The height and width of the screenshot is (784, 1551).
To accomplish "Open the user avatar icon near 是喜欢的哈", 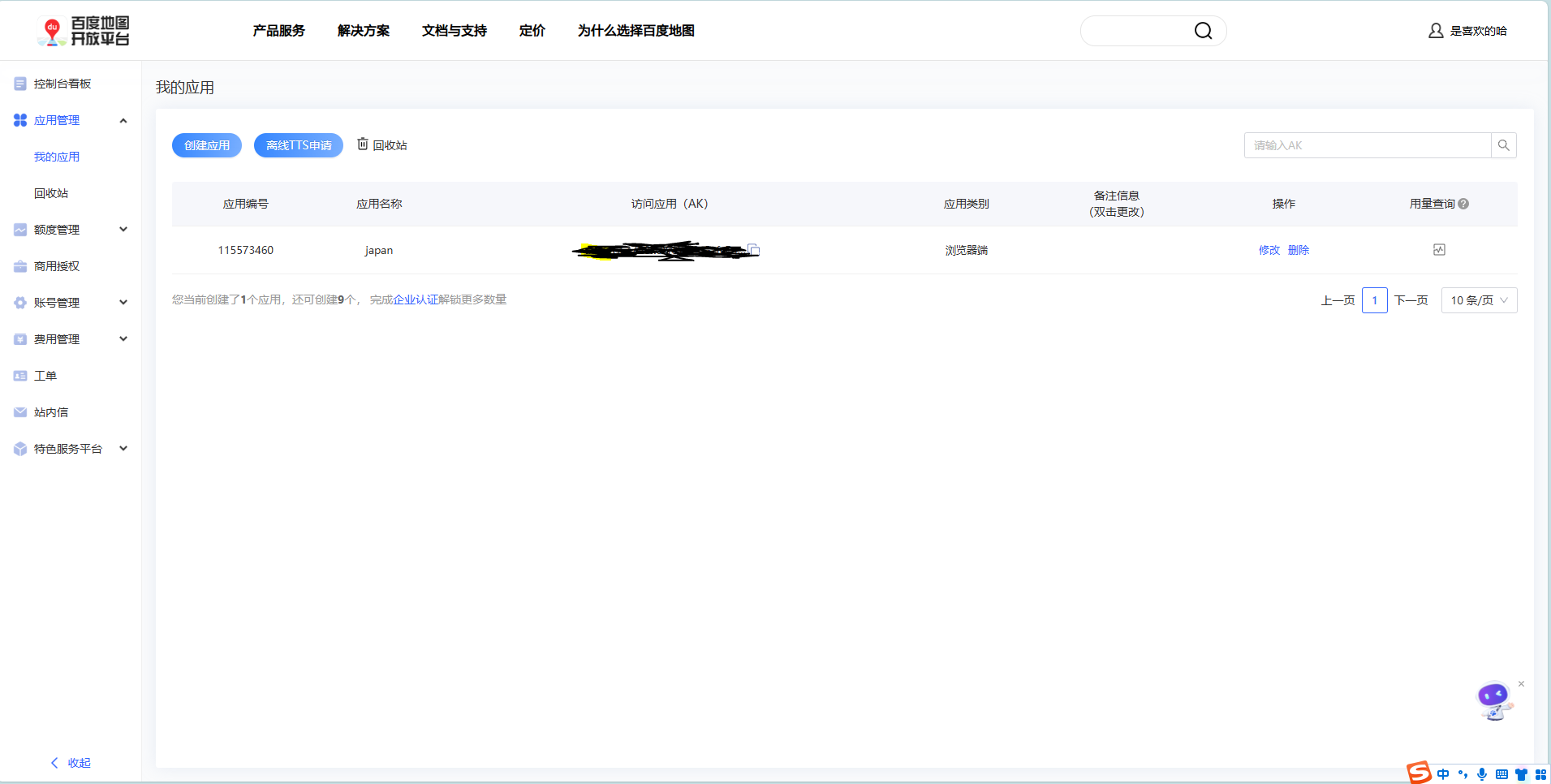I will (x=1435, y=30).
